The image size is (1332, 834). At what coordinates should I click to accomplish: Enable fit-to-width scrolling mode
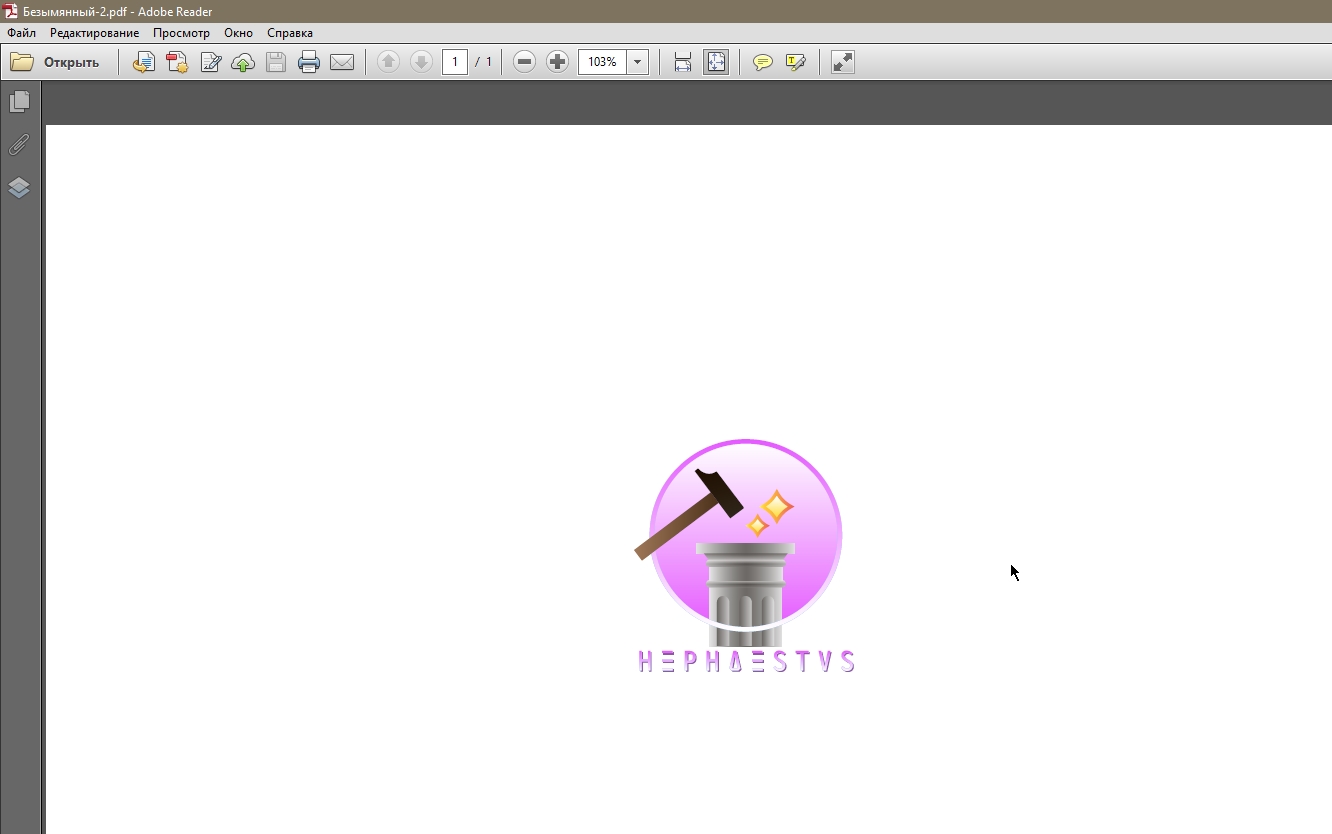point(683,62)
